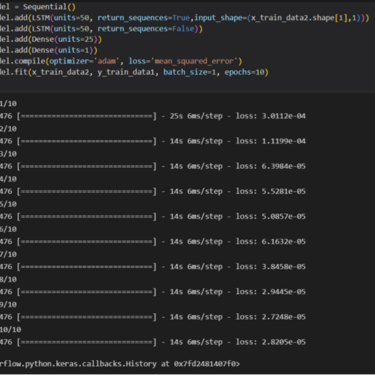Click loss value 5.5281e-05

[284, 191]
